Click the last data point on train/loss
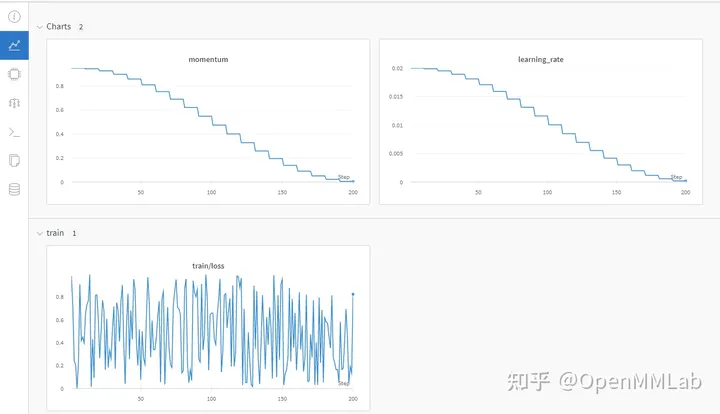The width and height of the screenshot is (720, 414). pyautogui.click(x=353, y=294)
